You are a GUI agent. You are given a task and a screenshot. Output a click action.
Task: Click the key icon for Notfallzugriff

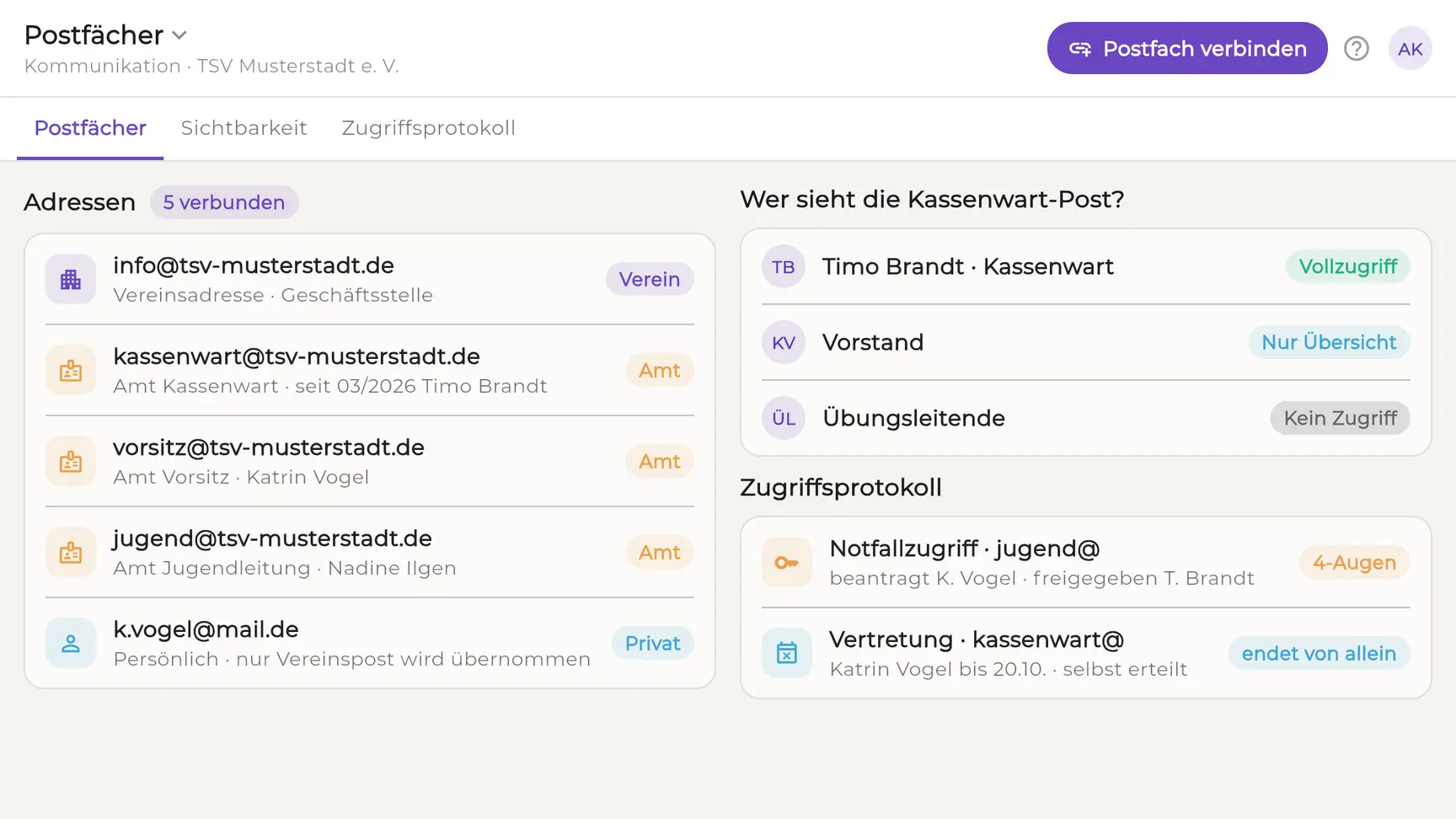(x=787, y=562)
